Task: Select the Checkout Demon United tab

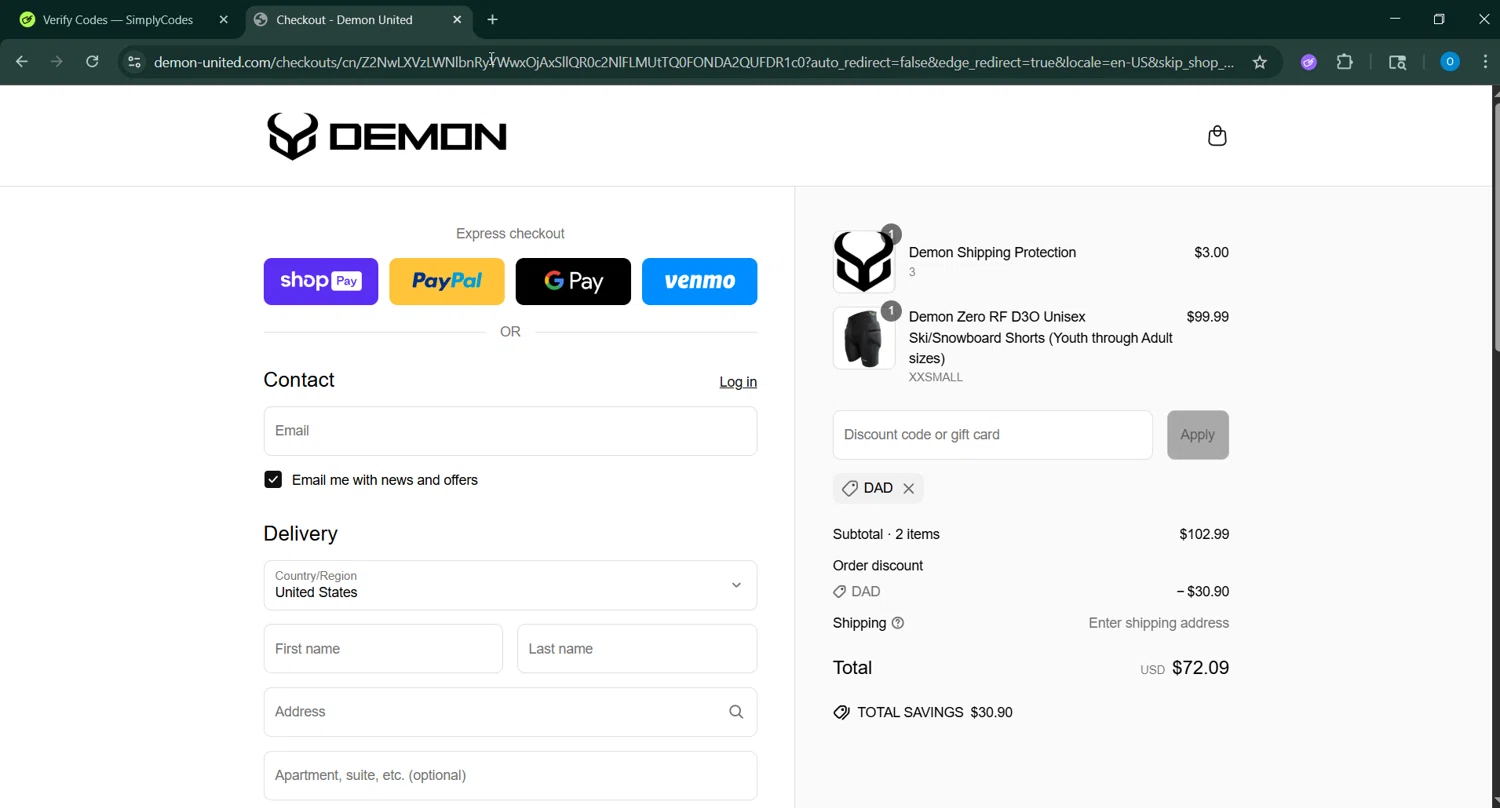Action: pyautogui.click(x=356, y=20)
